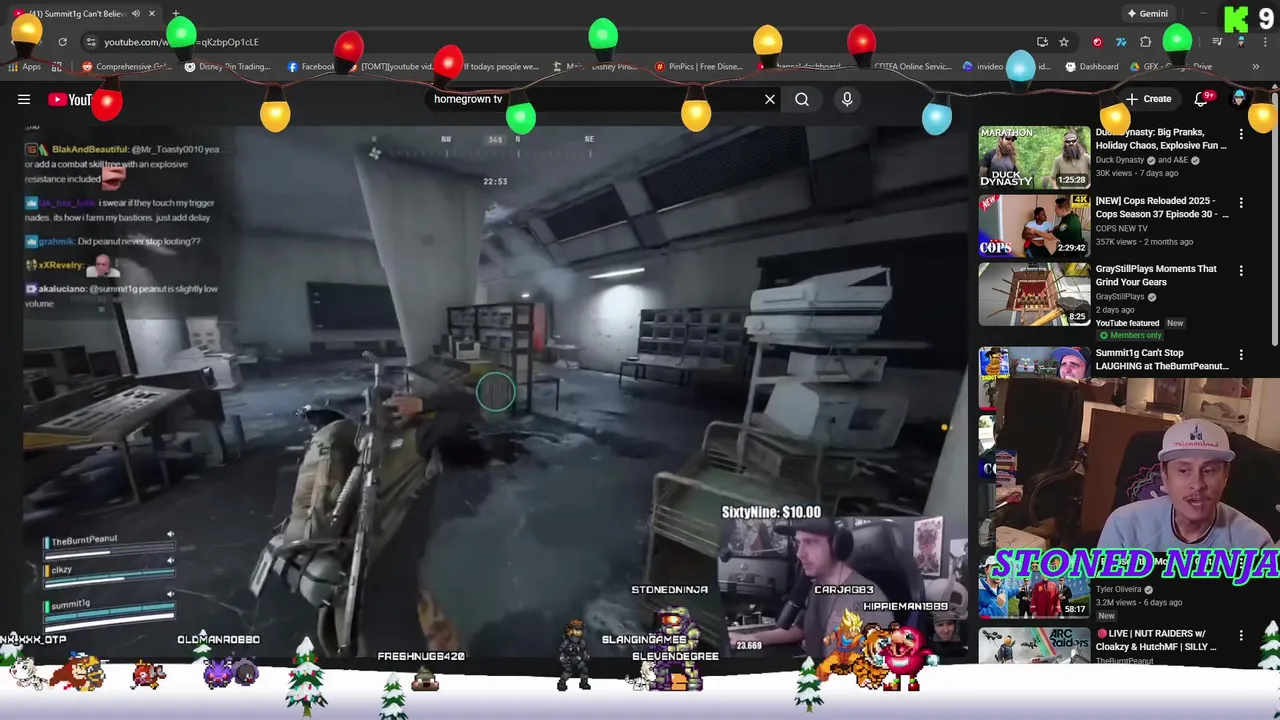
Task: Open the '[TOMT][youtube vid...' bookmark
Action: [390, 67]
